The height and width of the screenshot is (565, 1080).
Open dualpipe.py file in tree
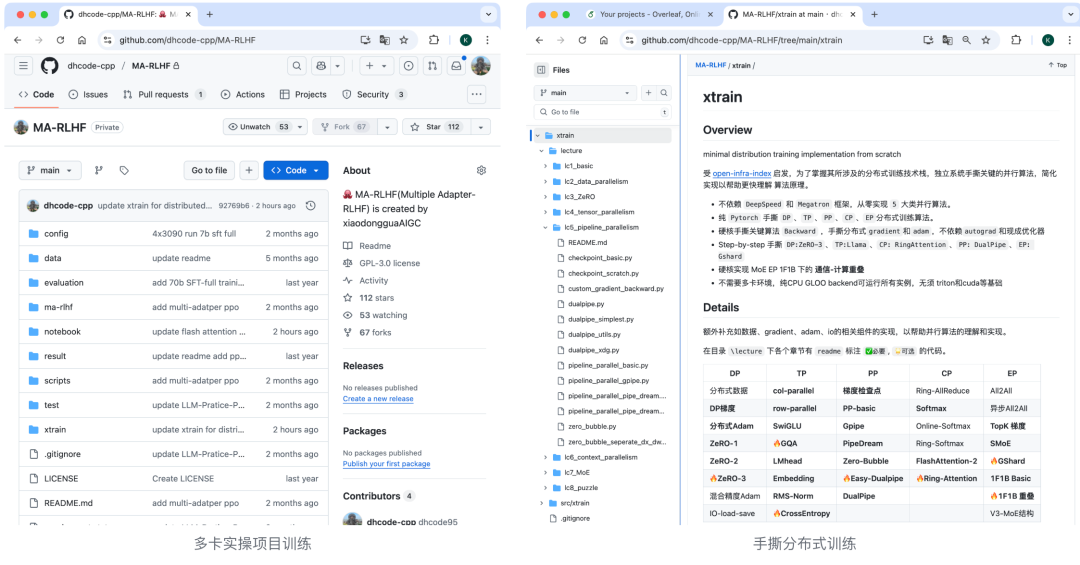(x=585, y=304)
